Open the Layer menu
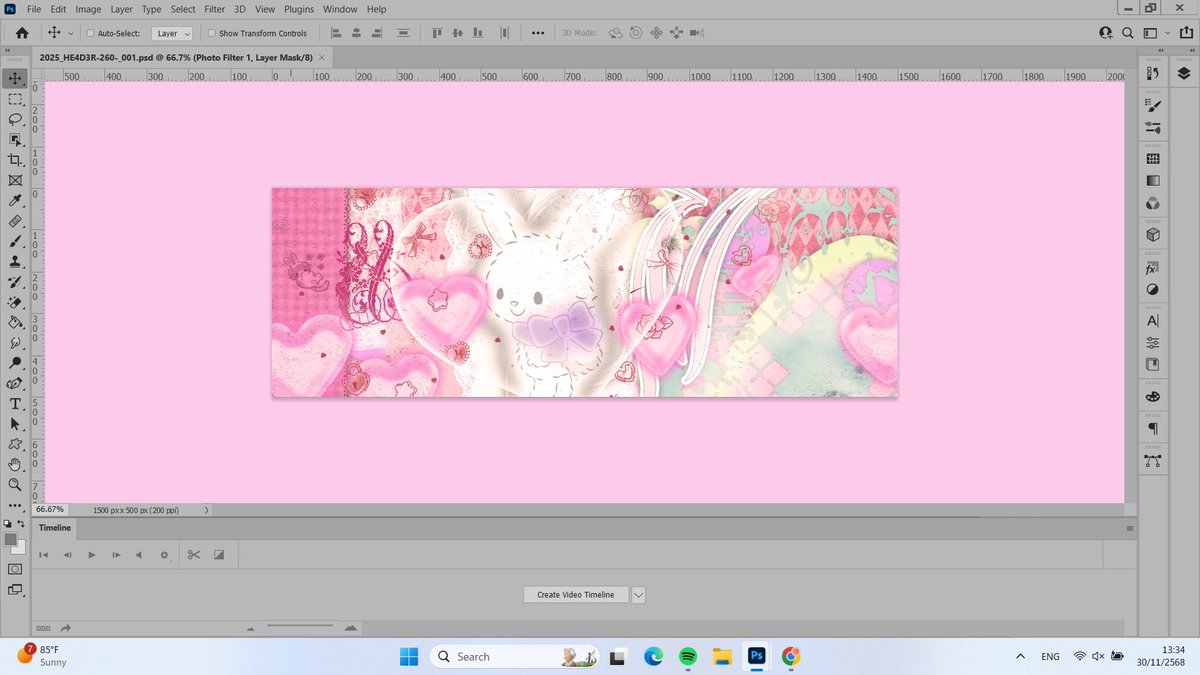This screenshot has width=1200, height=675. 122,9
